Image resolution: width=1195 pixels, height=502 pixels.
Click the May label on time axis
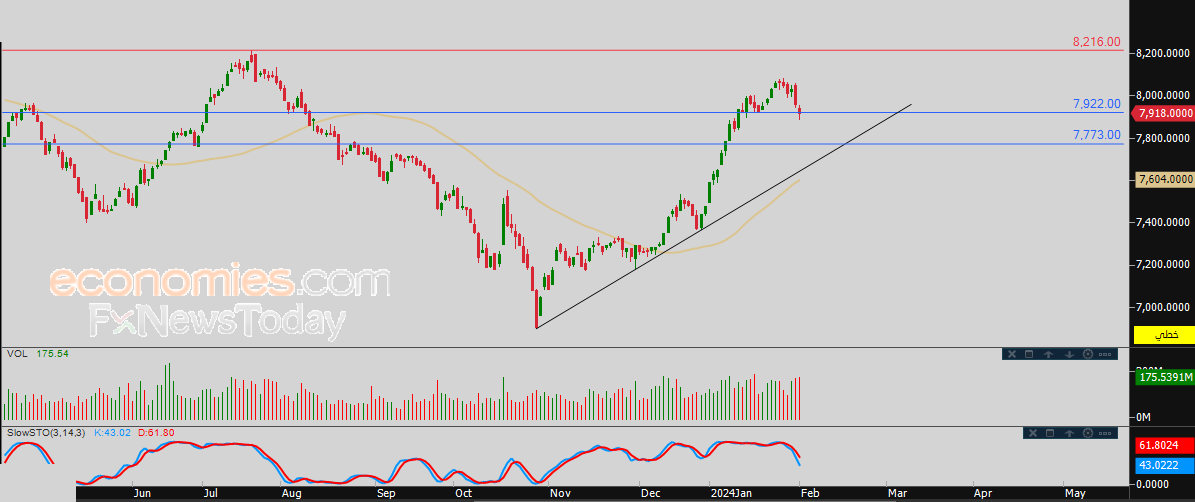1075,494
